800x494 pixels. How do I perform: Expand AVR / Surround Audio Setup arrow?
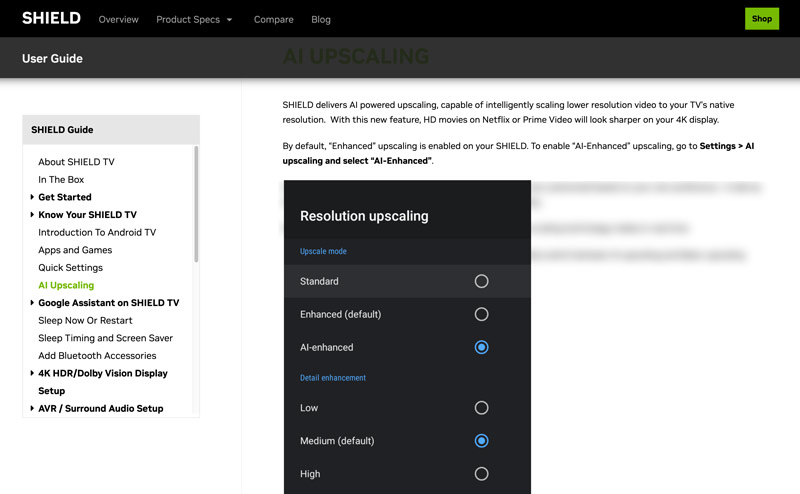(32, 408)
